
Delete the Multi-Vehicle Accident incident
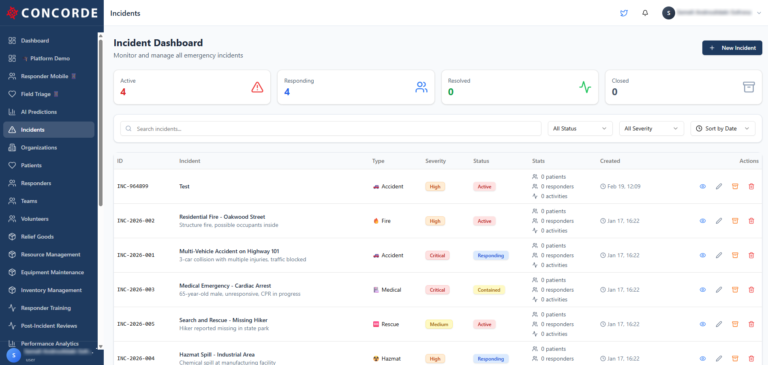pos(751,255)
